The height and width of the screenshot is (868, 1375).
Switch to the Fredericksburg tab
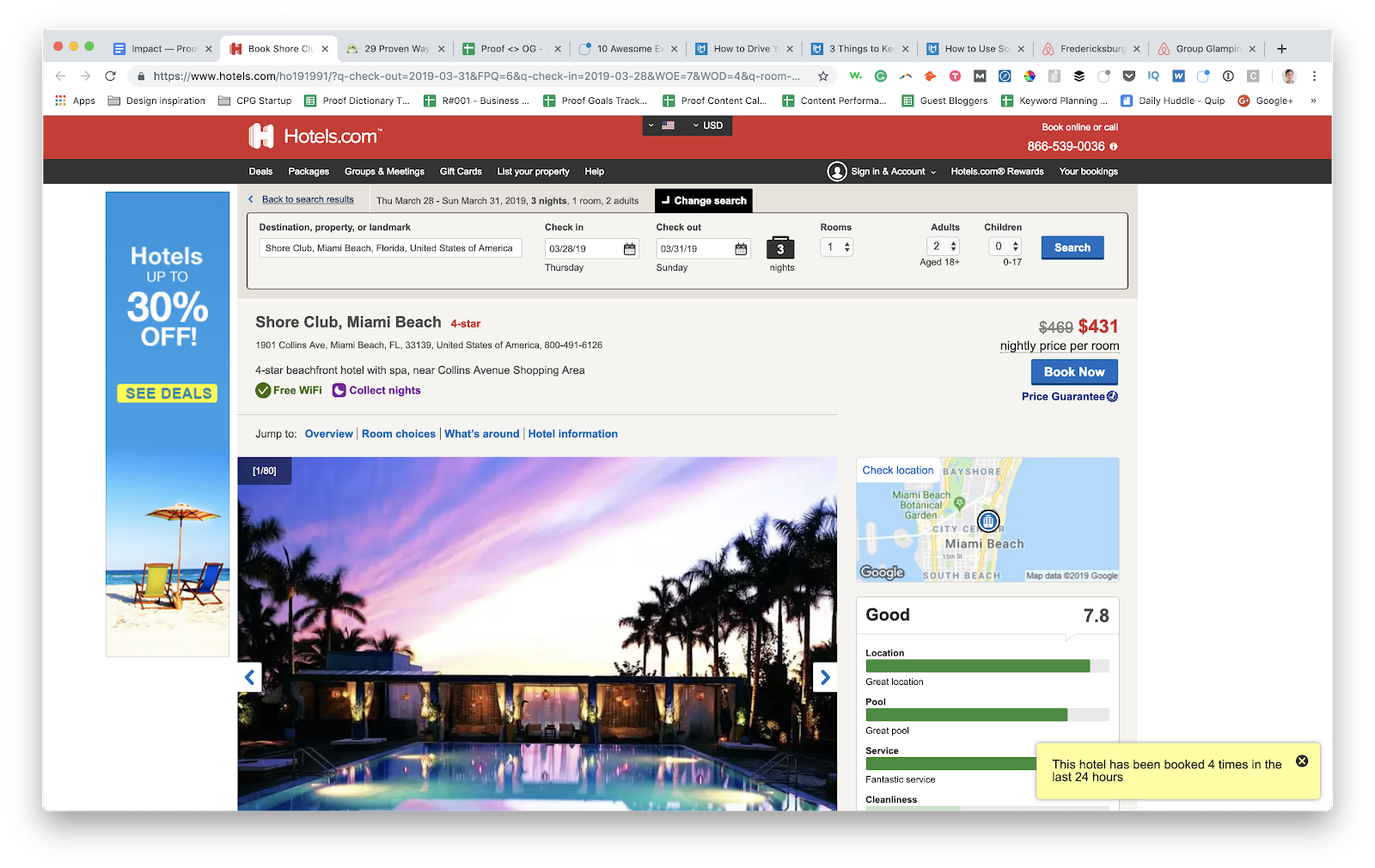click(x=1091, y=49)
